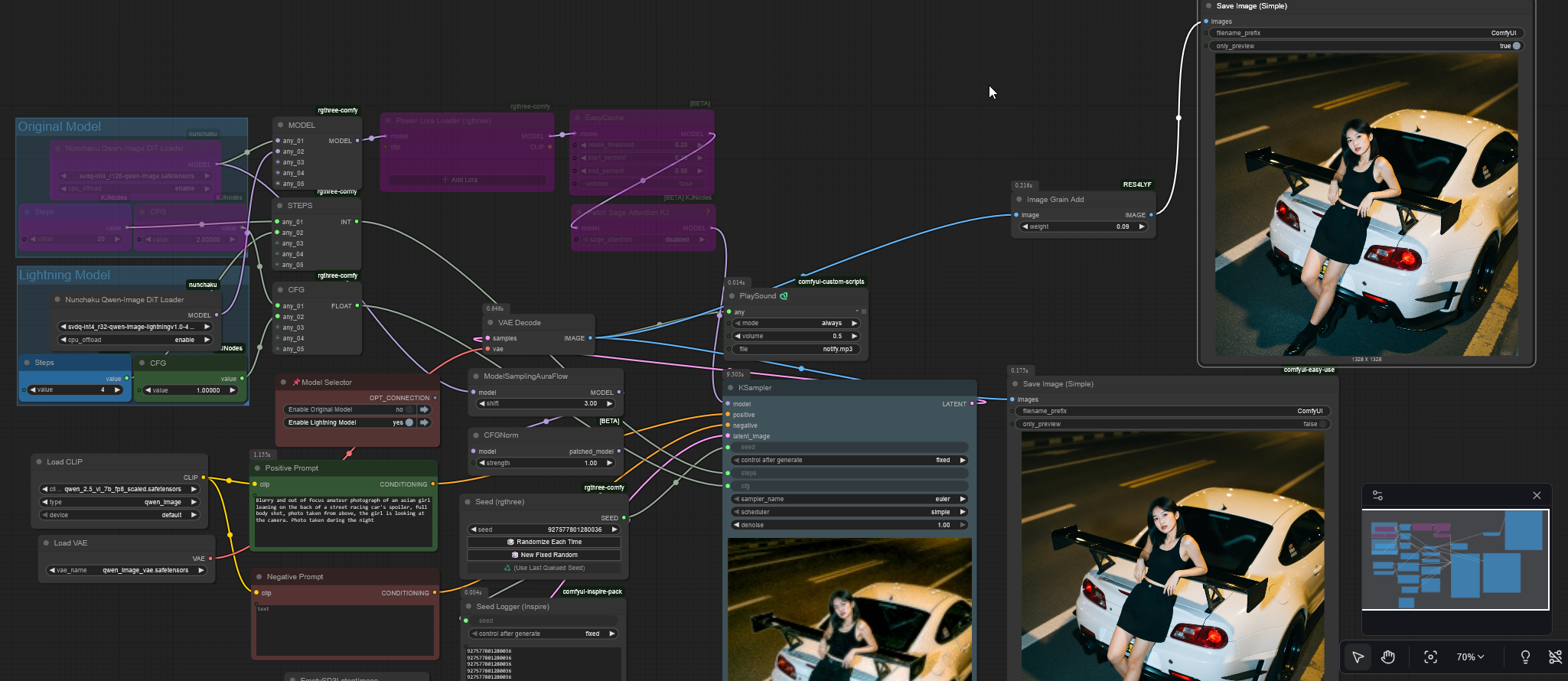1568x681 pixels.
Task: Collapse the KSampler node via its title dot
Action: coord(731,388)
